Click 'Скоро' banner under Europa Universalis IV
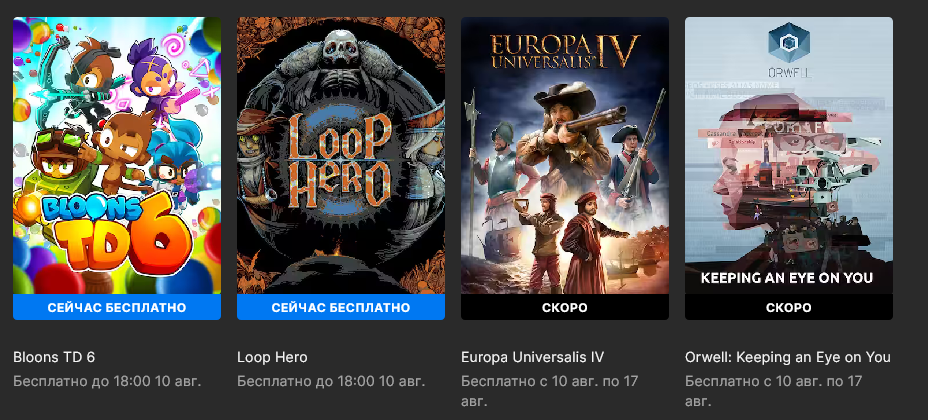The height and width of the screenshot is (420, 928). (565, 308)
